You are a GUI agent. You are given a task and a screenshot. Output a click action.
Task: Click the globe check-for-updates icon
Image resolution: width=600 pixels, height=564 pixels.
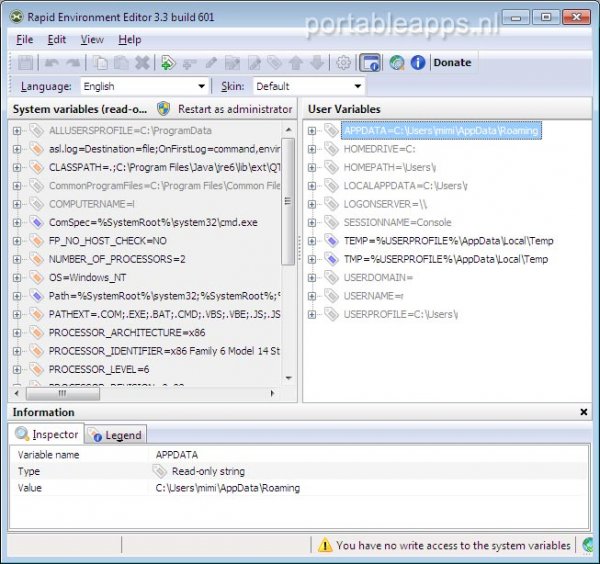[397, 63]
